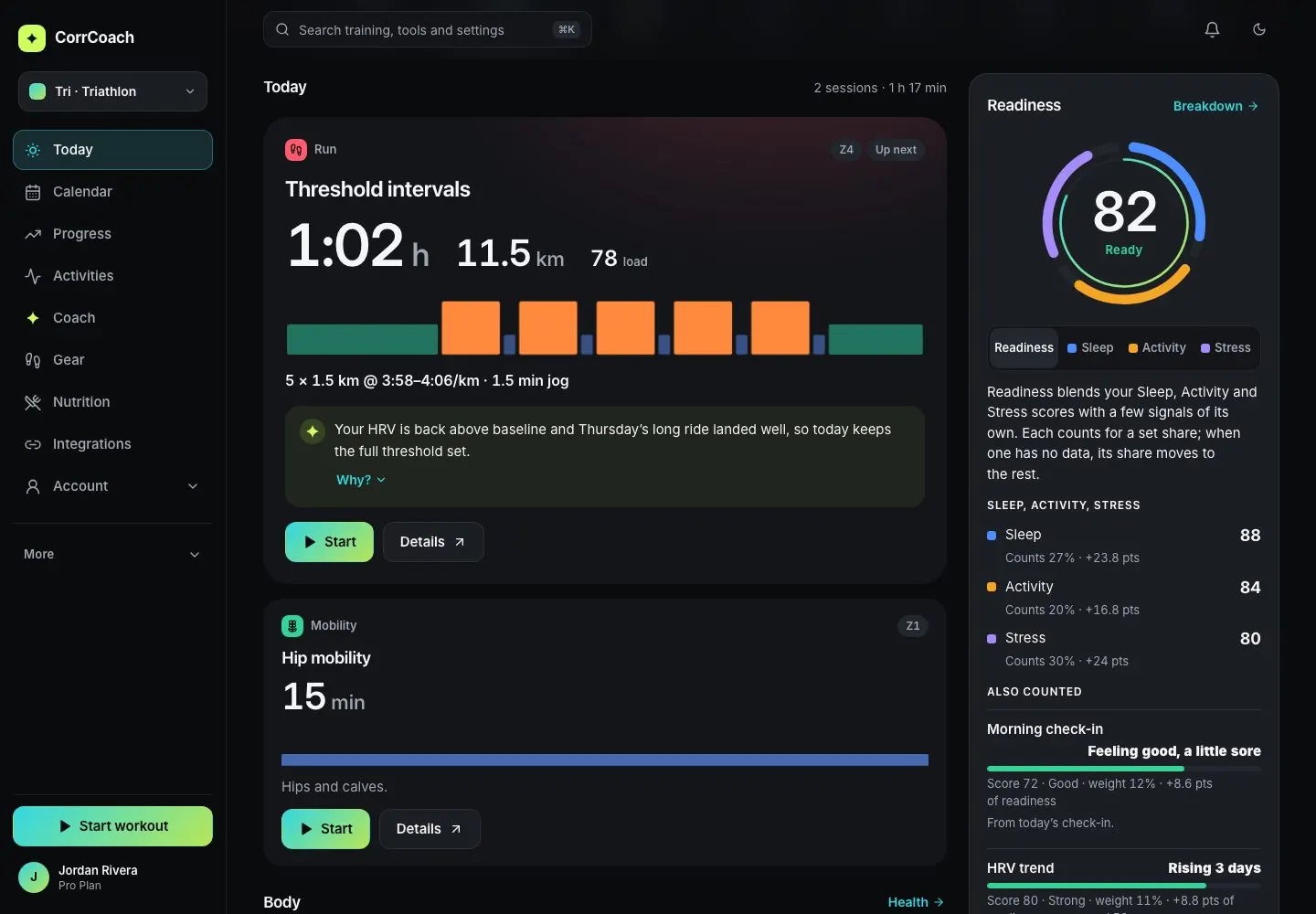Open Progress page
Screen dimensions: 1316x914
click(112, 234)
